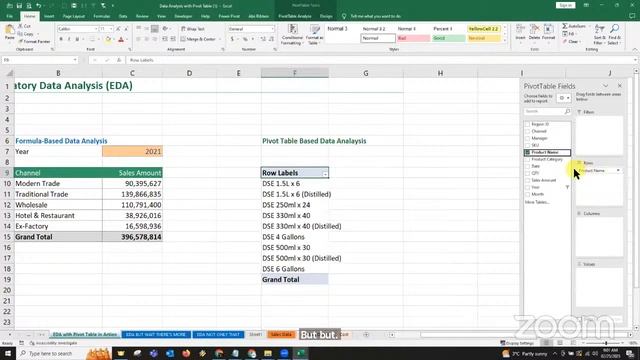Open PivotTable Fields pane options chevron
The width and height of the screenshot is (640, 360).
(606, 86)
